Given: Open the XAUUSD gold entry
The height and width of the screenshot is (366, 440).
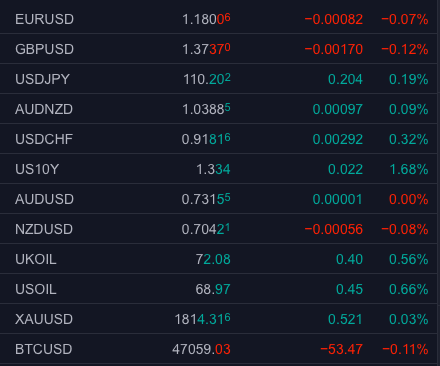Looking at the screenshot, I should pyautogui.click(x=218, y=319).
